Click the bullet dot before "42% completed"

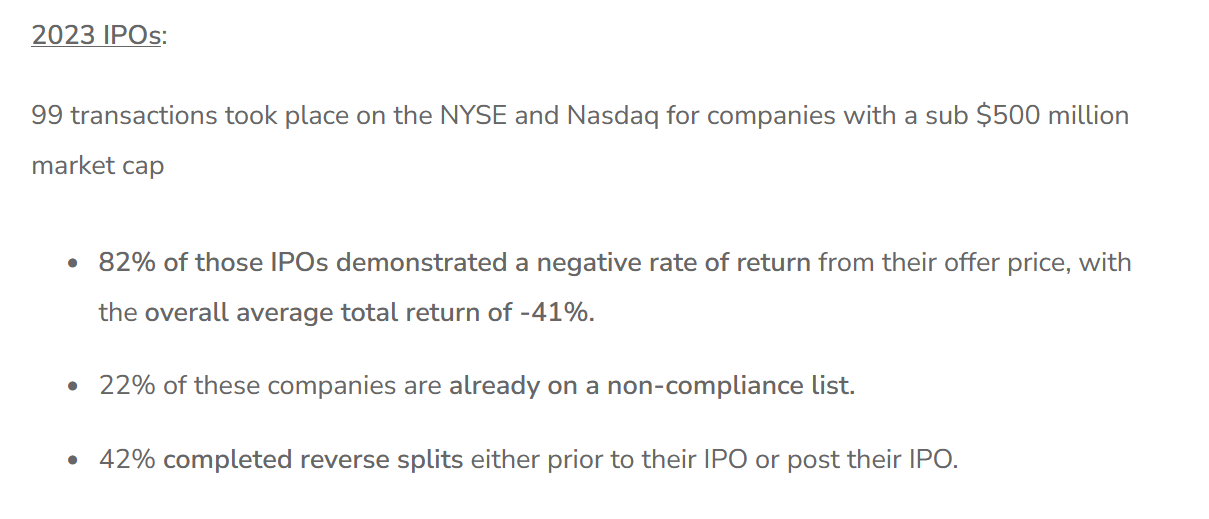coord(72,462)
